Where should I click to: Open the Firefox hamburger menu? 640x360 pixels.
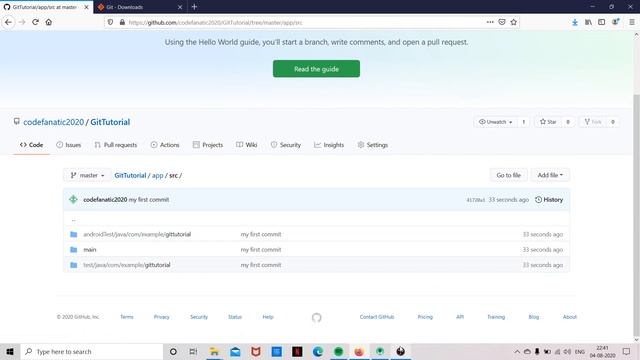(632, 22)
